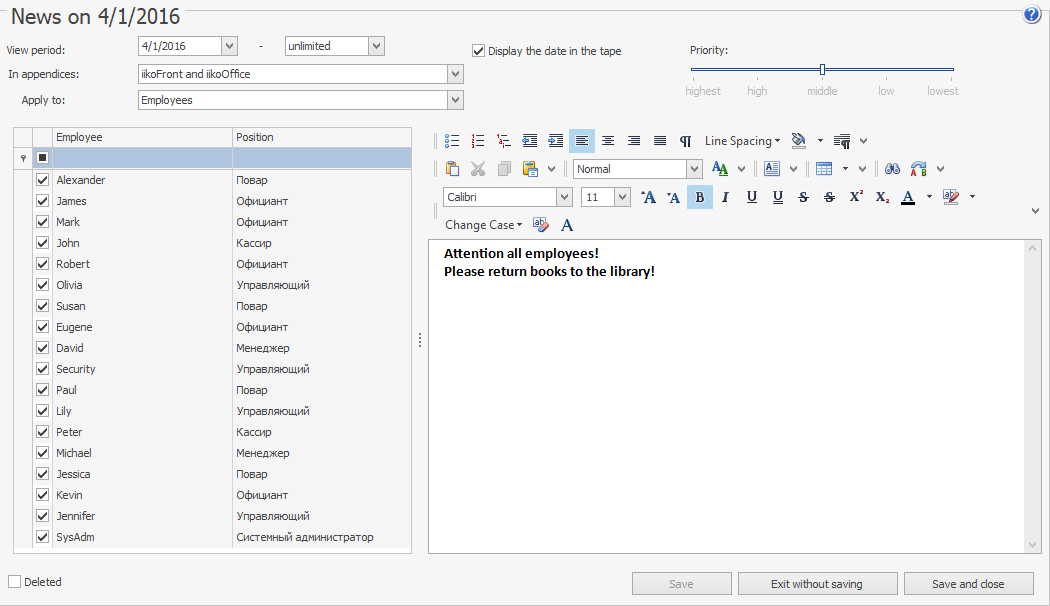Viewport: 1050px width, 606px height.
Task: Uncheck Display the date in the tape
Action: [x=478, y=50]
